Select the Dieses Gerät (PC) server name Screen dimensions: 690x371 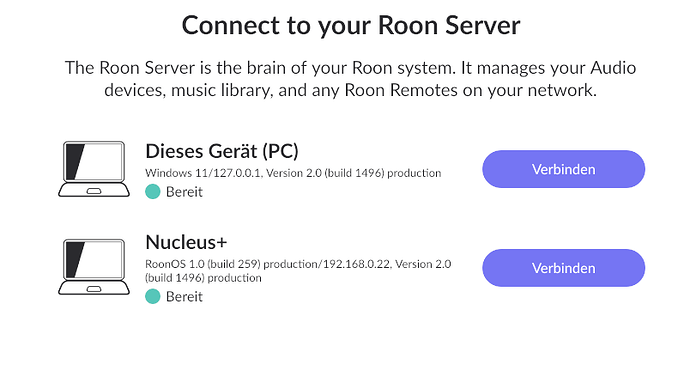pos(222,151)
